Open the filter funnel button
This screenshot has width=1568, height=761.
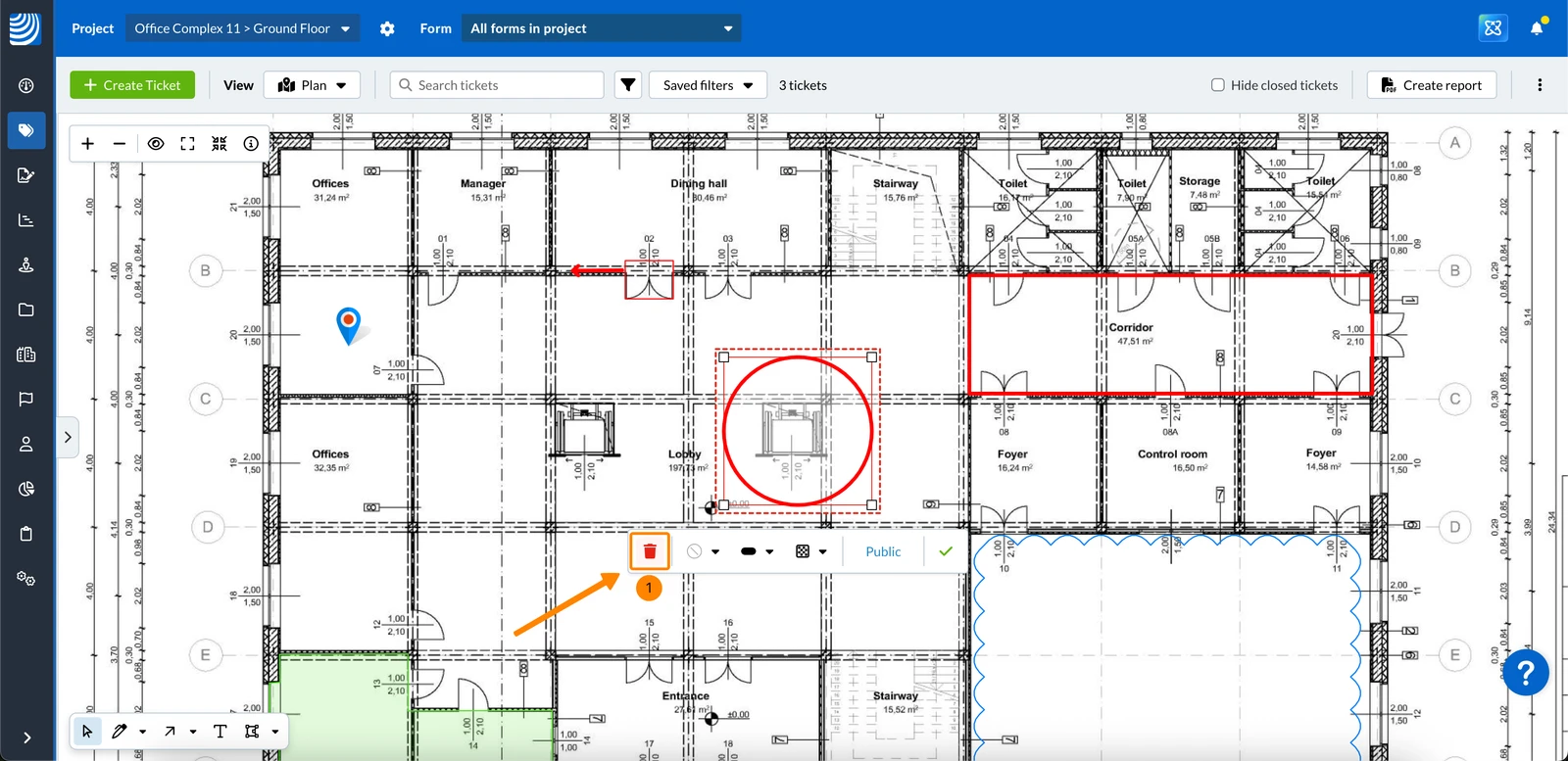pos(628,85)
